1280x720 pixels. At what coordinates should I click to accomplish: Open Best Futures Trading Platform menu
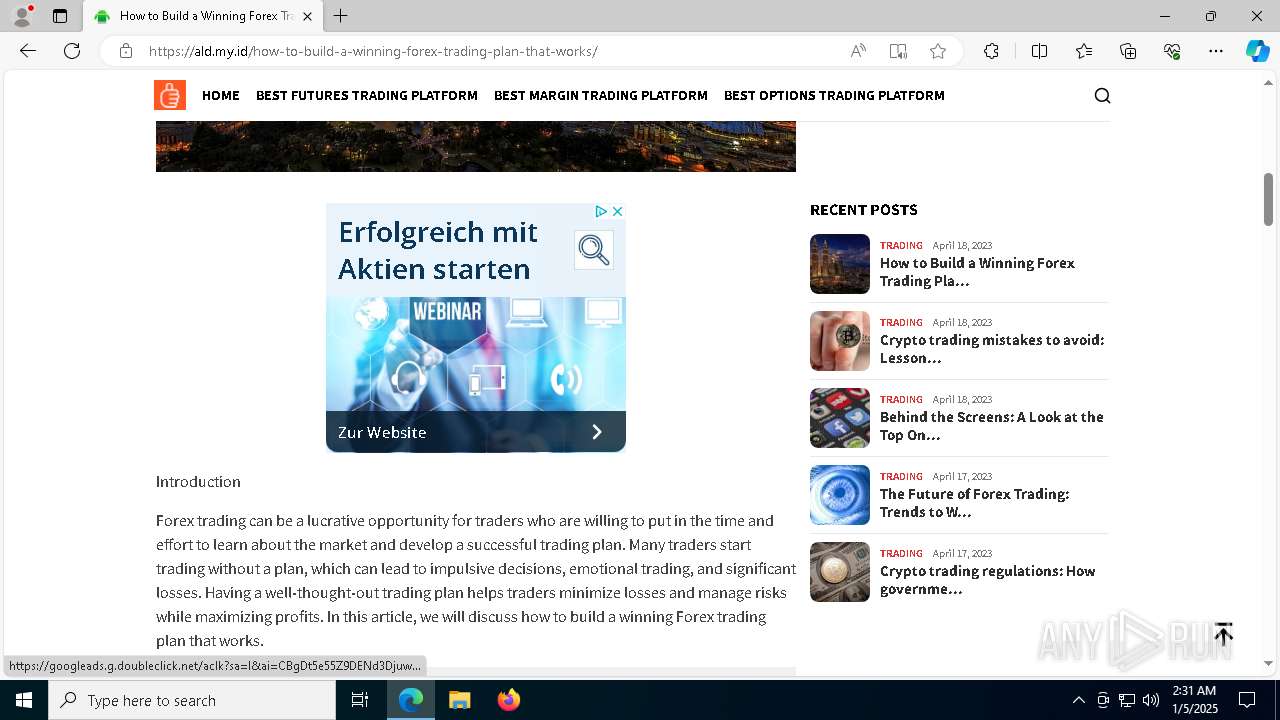point(367,95)
